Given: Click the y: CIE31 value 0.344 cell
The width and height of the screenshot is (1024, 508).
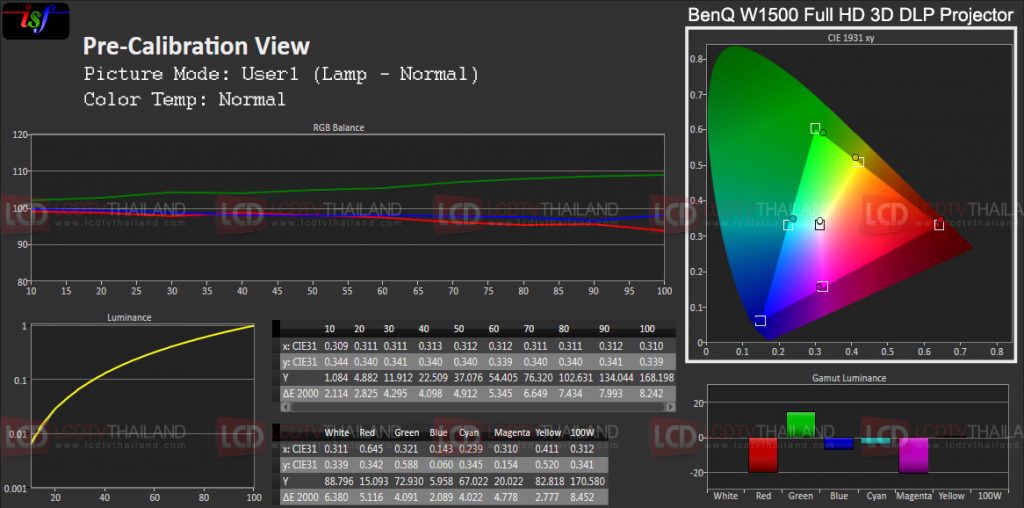Looking at the screenshot, I should (x=335, y=361).
